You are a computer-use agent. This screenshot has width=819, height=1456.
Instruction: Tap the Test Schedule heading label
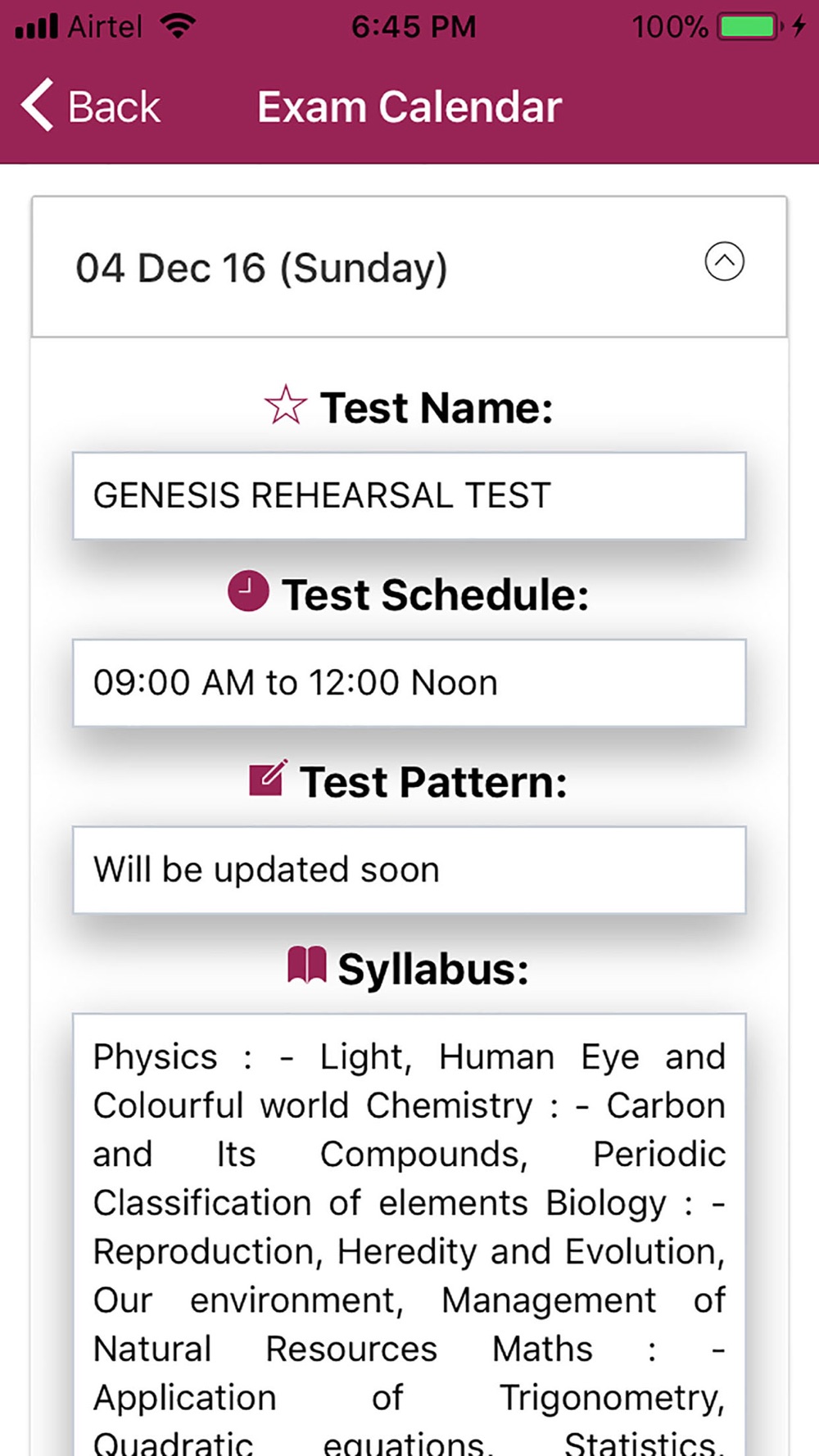click(x=435, y=595)
